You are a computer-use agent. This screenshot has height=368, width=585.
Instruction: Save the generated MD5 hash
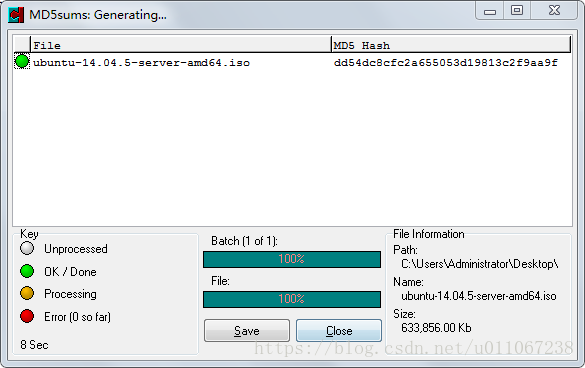(247, 330)
